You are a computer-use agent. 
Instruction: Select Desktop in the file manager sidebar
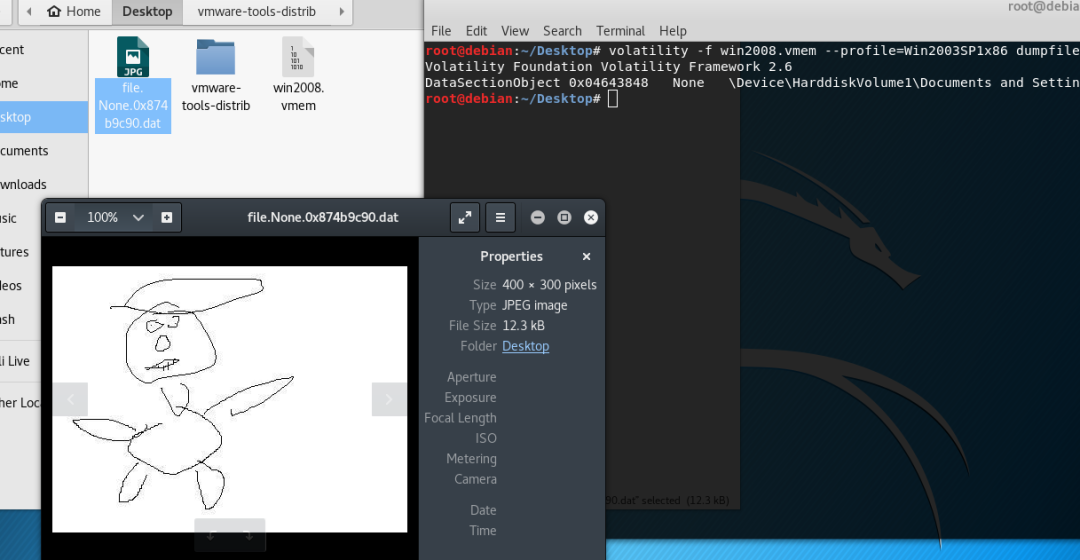(44, 117)
